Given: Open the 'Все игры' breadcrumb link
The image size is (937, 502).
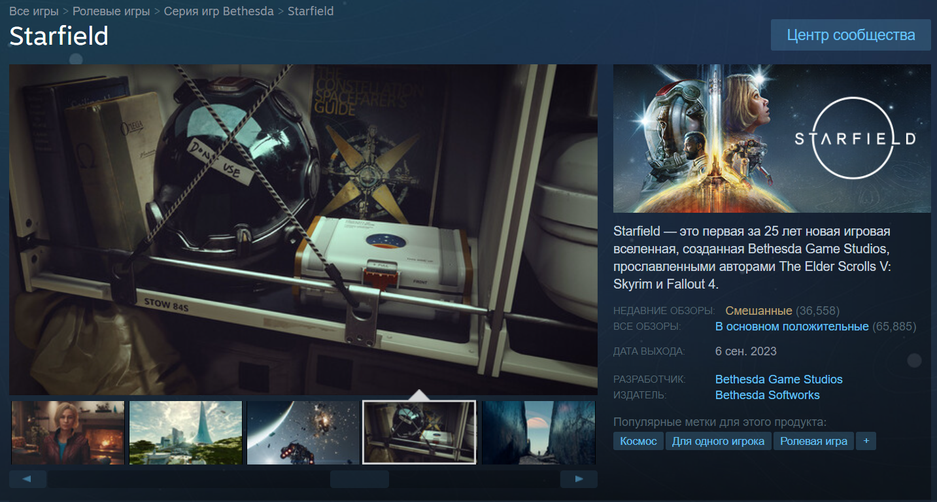Looking at the screenshot, I should pyautogui.click(x=34, y=11).
